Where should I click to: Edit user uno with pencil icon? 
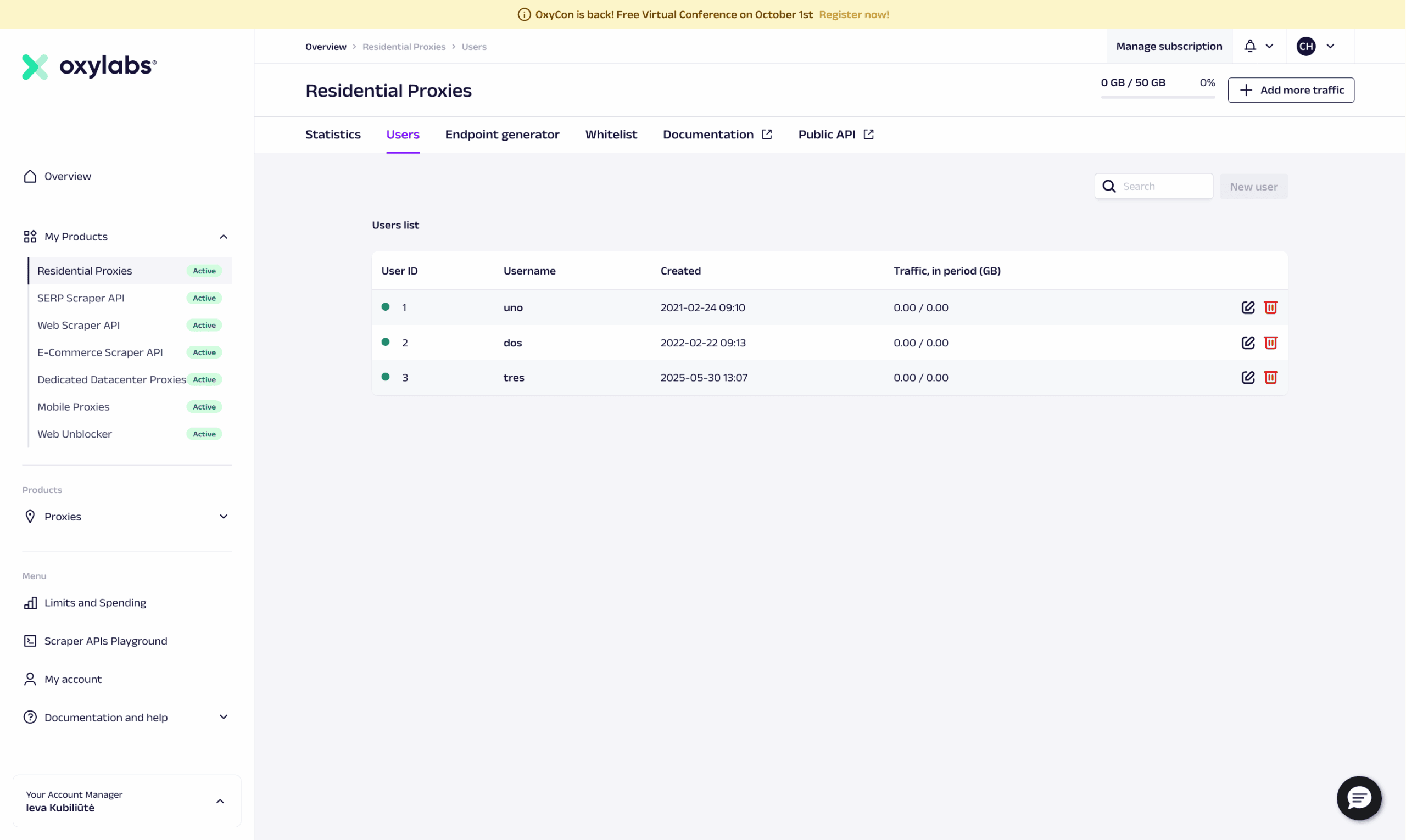pos(1248,307)
